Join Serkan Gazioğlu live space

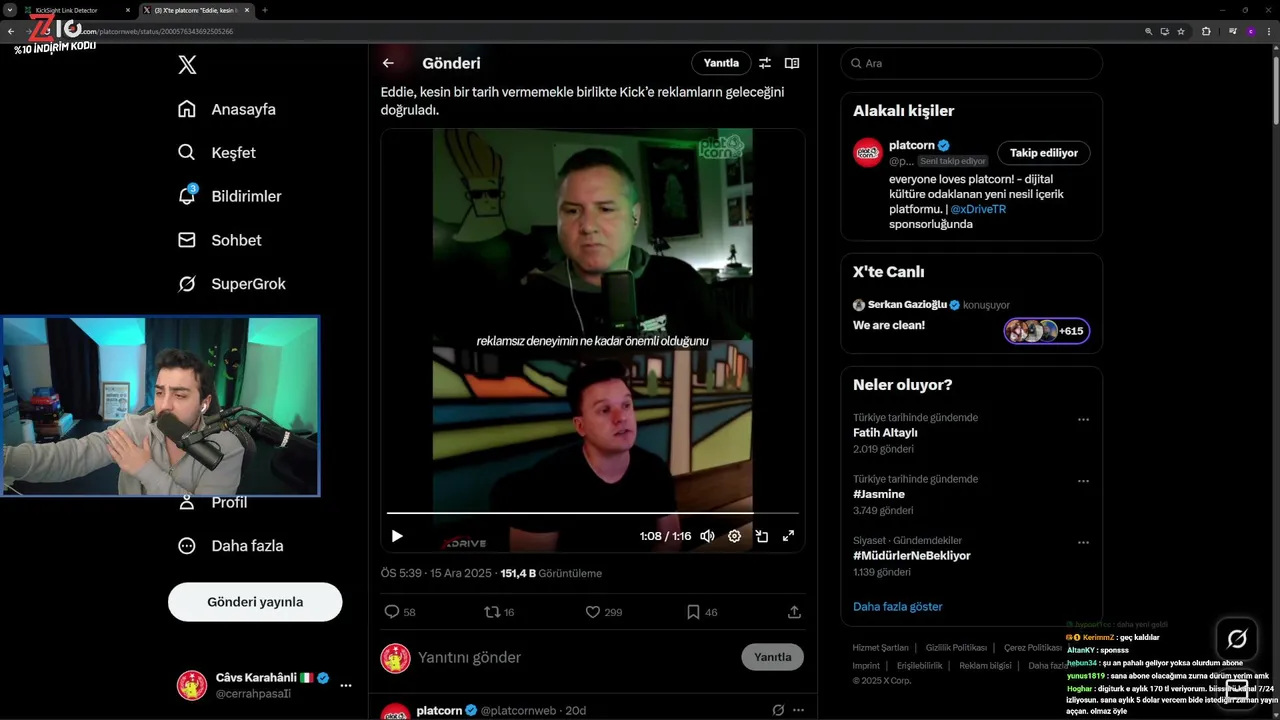pyautogui.click(x=971, y=316)
